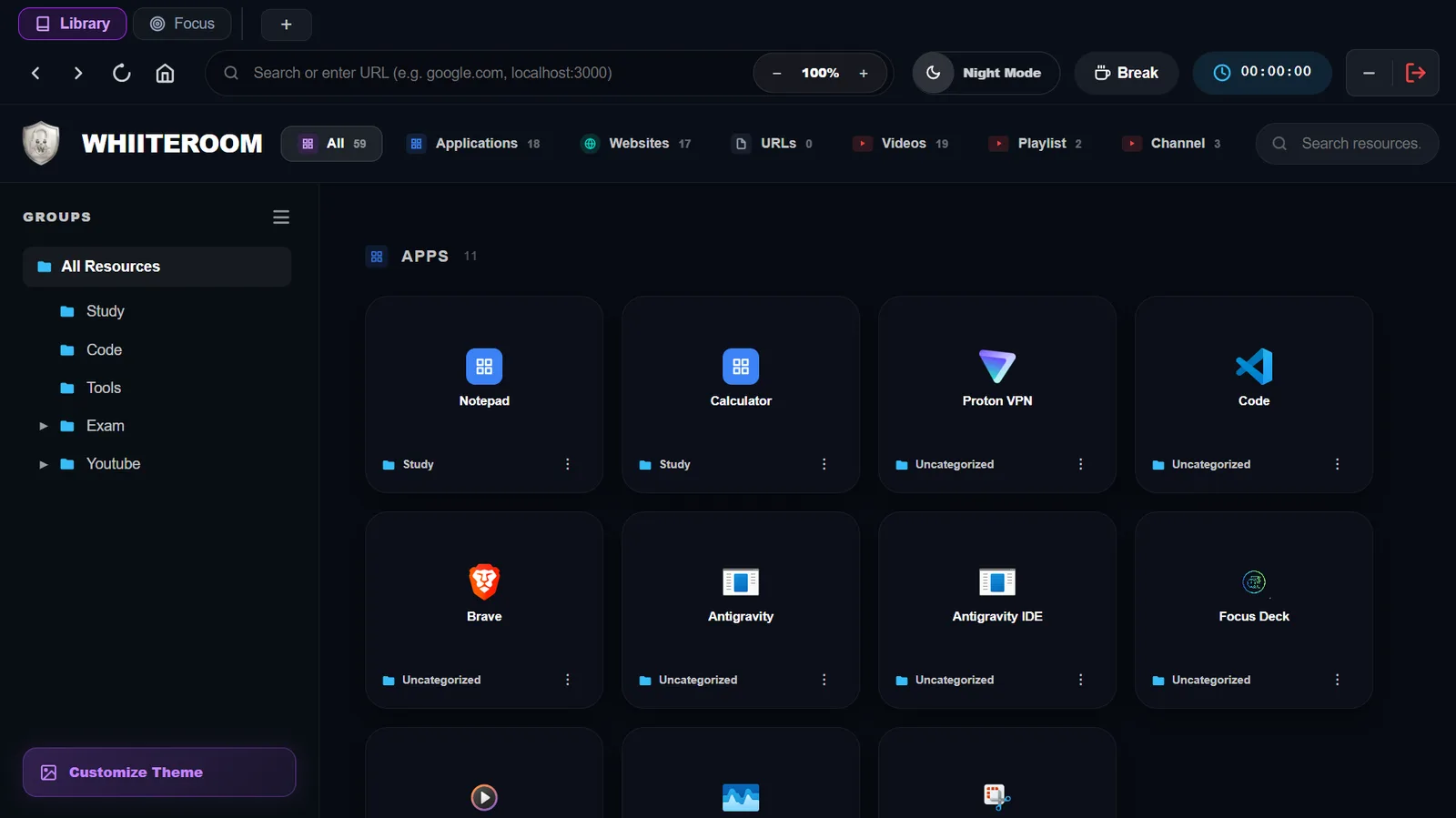Open a new tab with plus button
Image resolution: width=1456 pixels, height=818 pixels.
click(x=287, y=25)
